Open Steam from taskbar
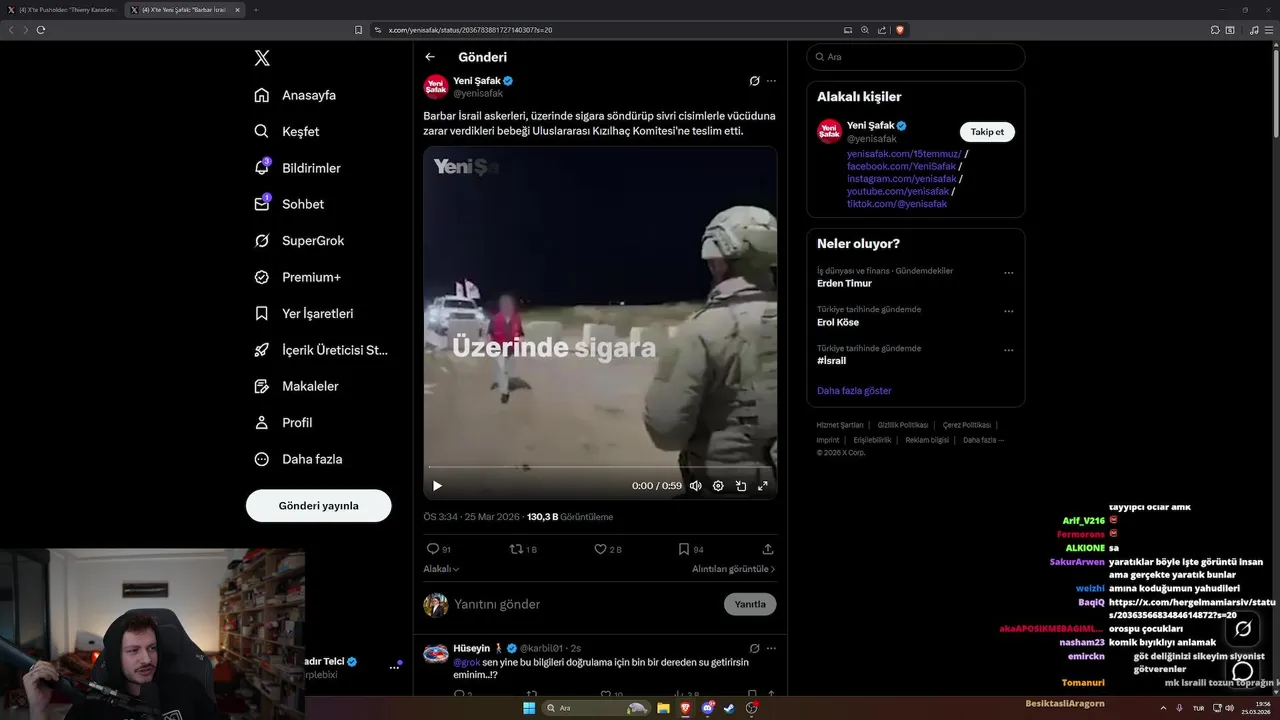Screen dimensions: 1280x720 730,708
